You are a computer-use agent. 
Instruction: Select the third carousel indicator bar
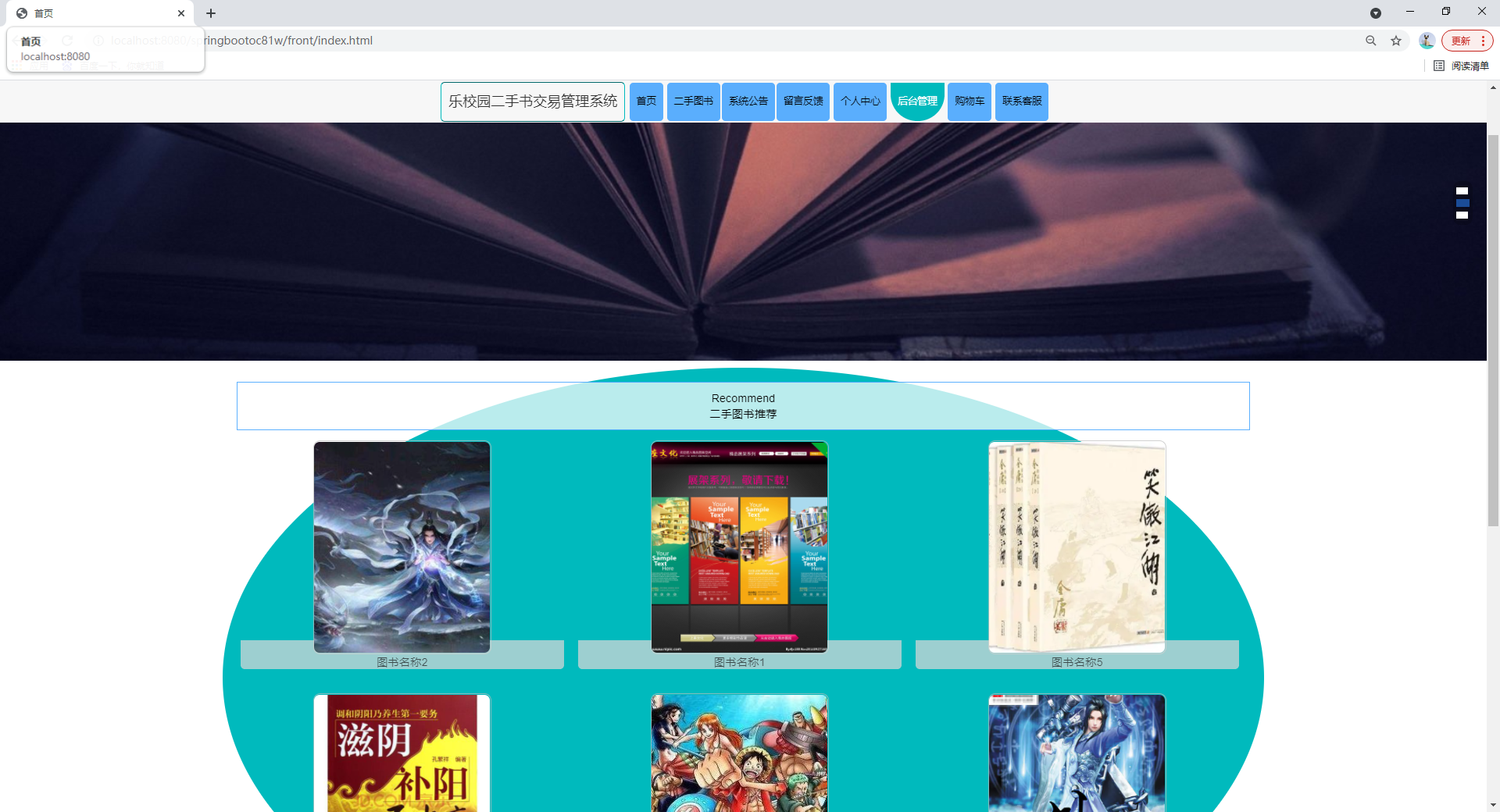tap(1462, 215)
